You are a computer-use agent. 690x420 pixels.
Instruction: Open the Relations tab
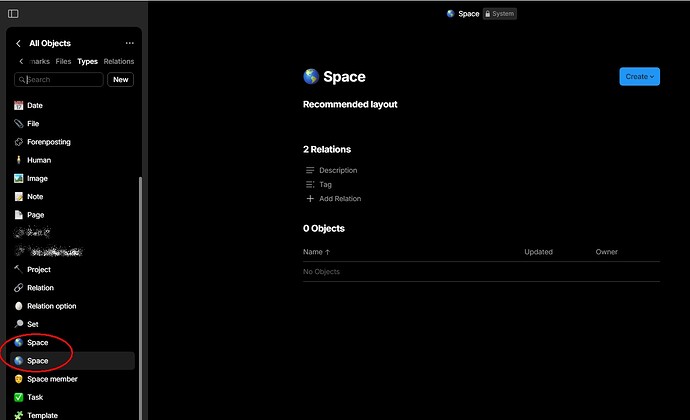pyautogui.click(x=119, y=61)
